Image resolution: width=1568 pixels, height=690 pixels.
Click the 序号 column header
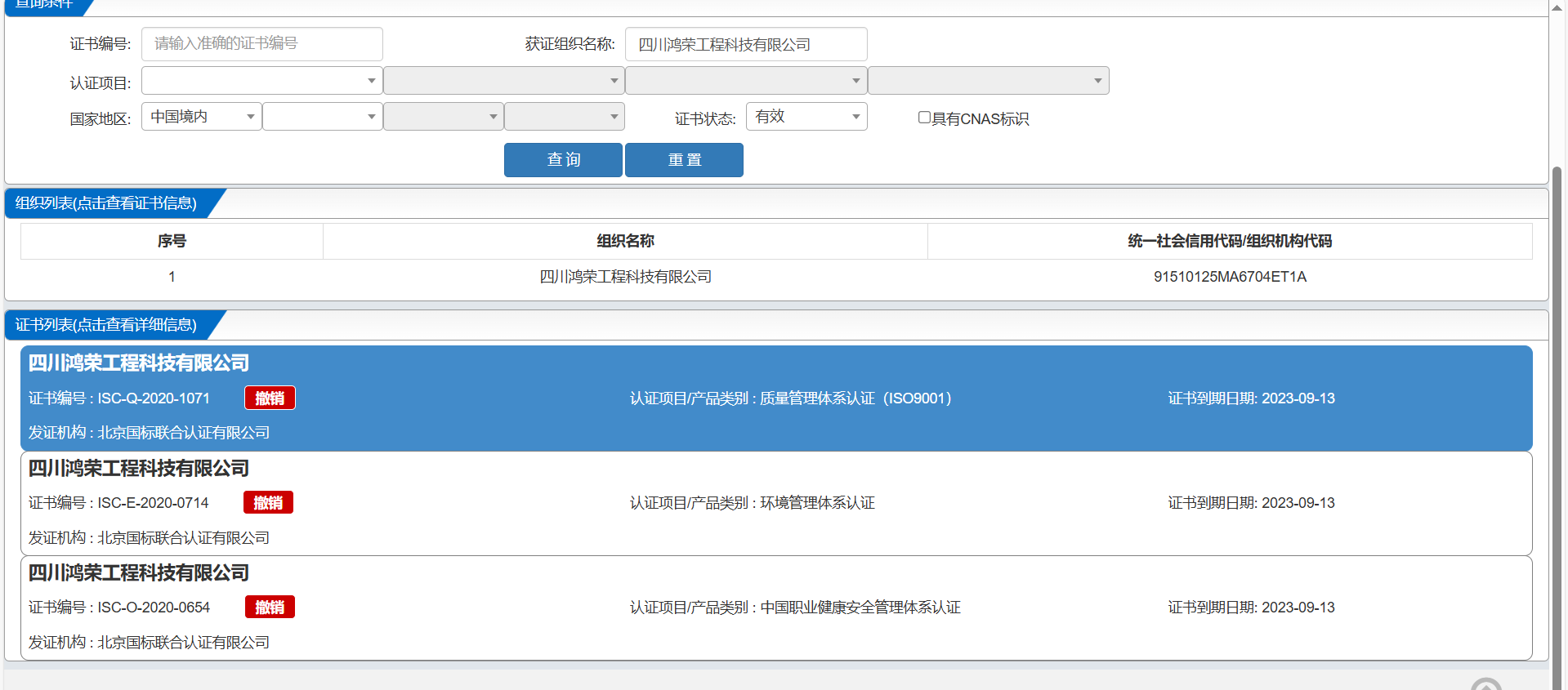click(172, 241)
